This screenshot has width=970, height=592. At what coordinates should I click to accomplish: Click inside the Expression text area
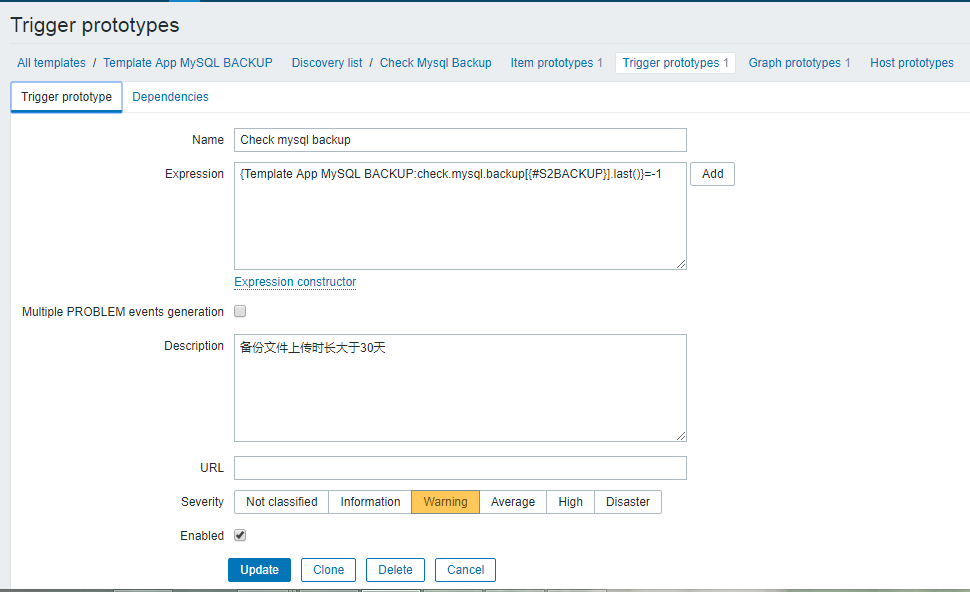coord(460,216)
